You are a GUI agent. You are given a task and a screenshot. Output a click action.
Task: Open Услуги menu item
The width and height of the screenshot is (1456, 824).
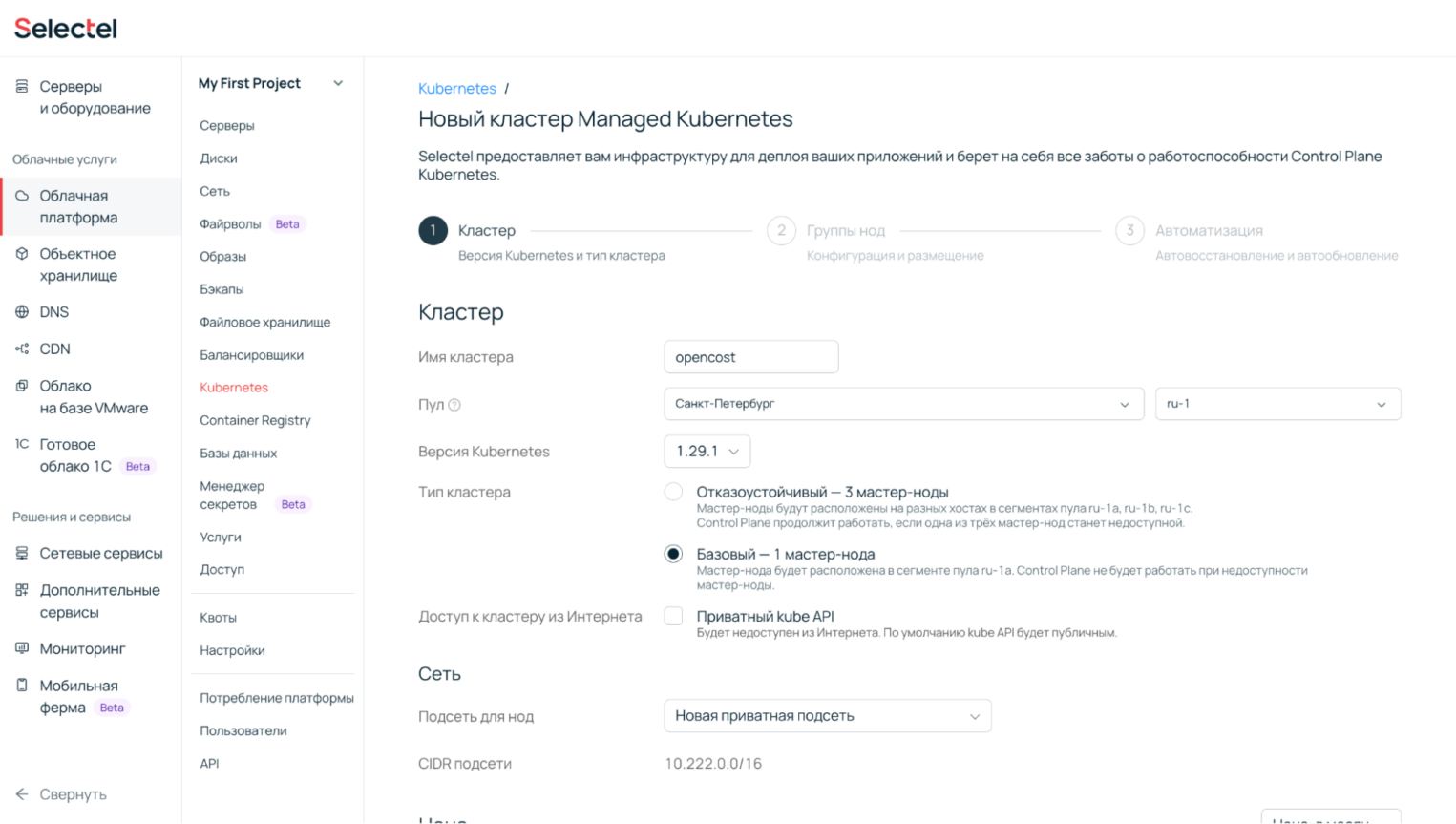221,538
